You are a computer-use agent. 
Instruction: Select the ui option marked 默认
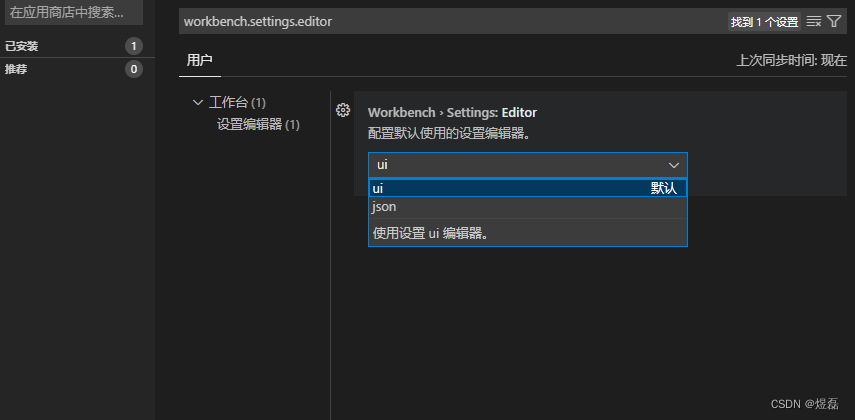coord(527,188)
